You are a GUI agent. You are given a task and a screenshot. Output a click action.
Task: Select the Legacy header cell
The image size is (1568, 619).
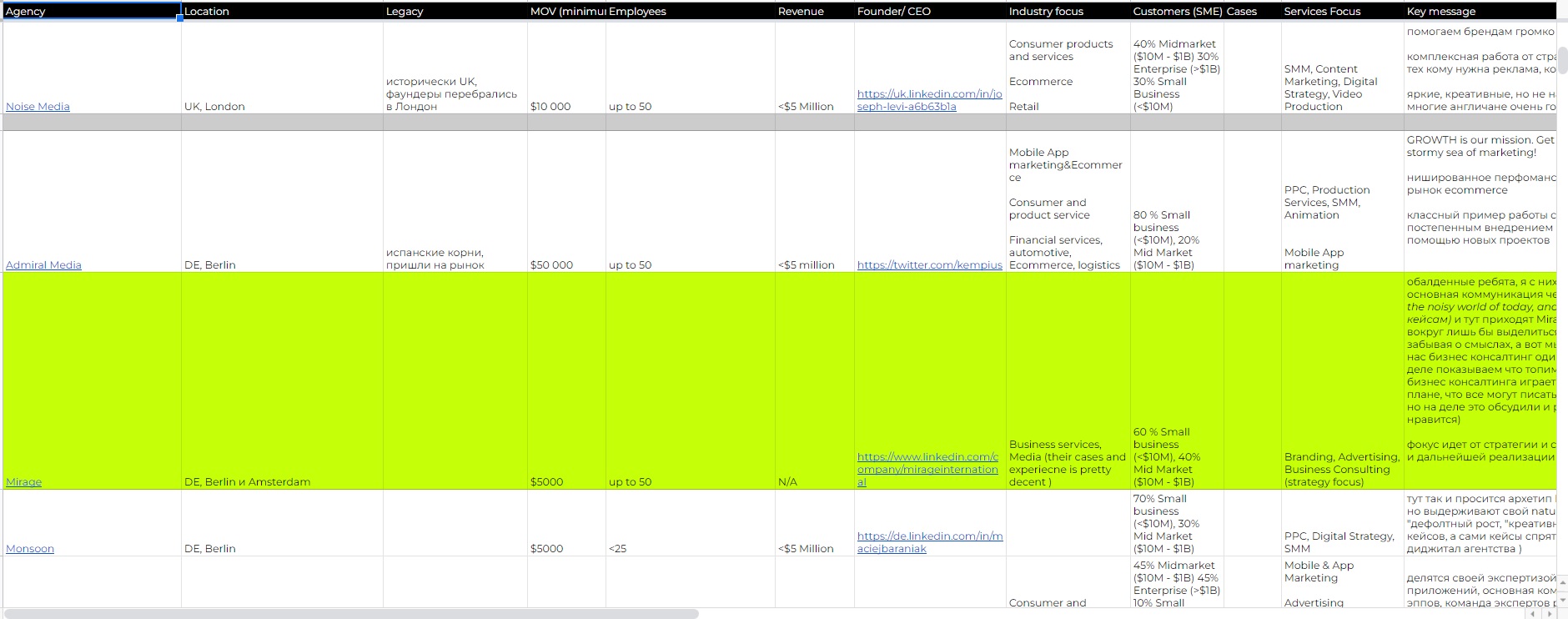(455, 12)
